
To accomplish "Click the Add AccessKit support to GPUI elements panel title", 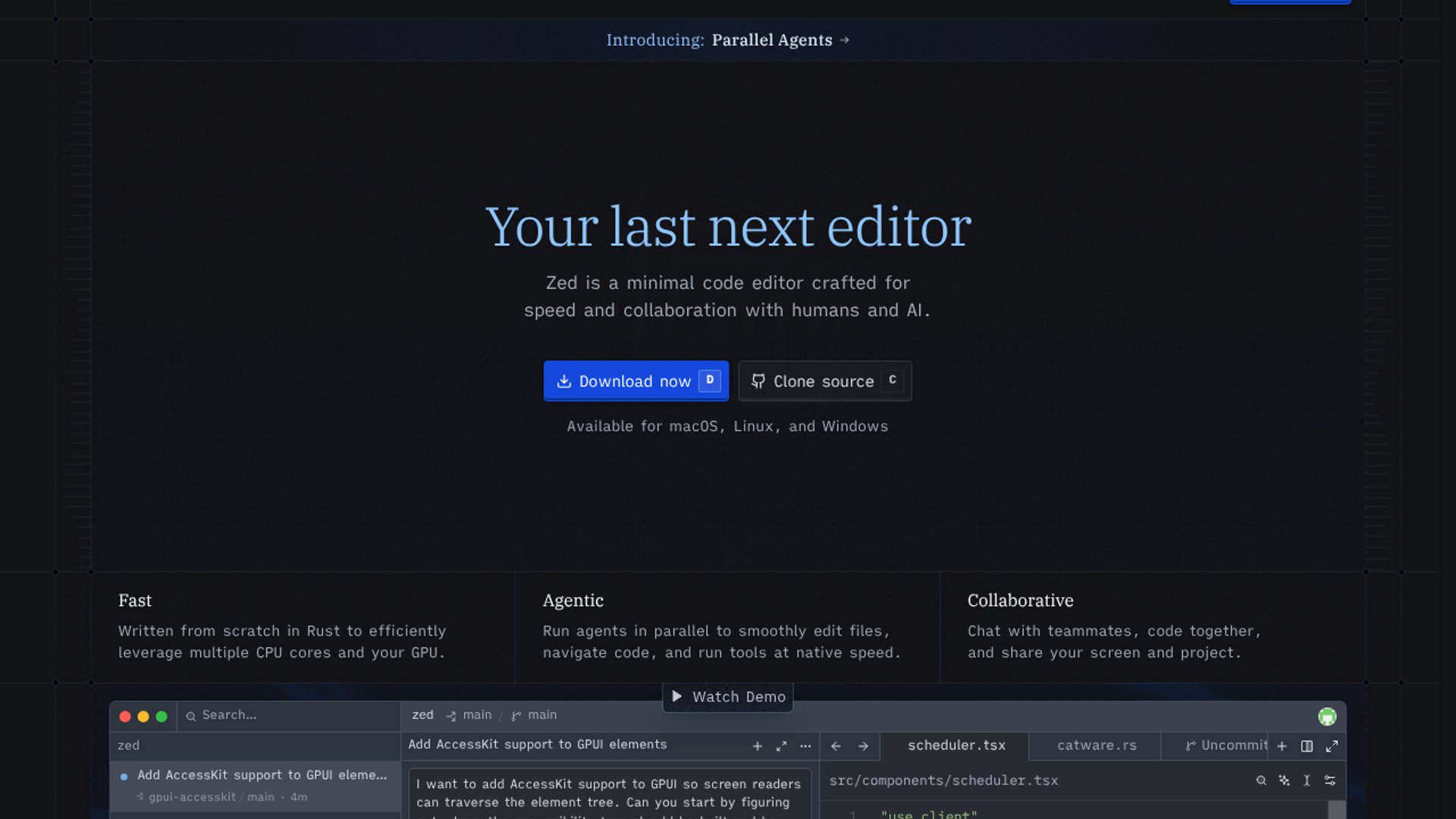I will click(x=538, y=745).
